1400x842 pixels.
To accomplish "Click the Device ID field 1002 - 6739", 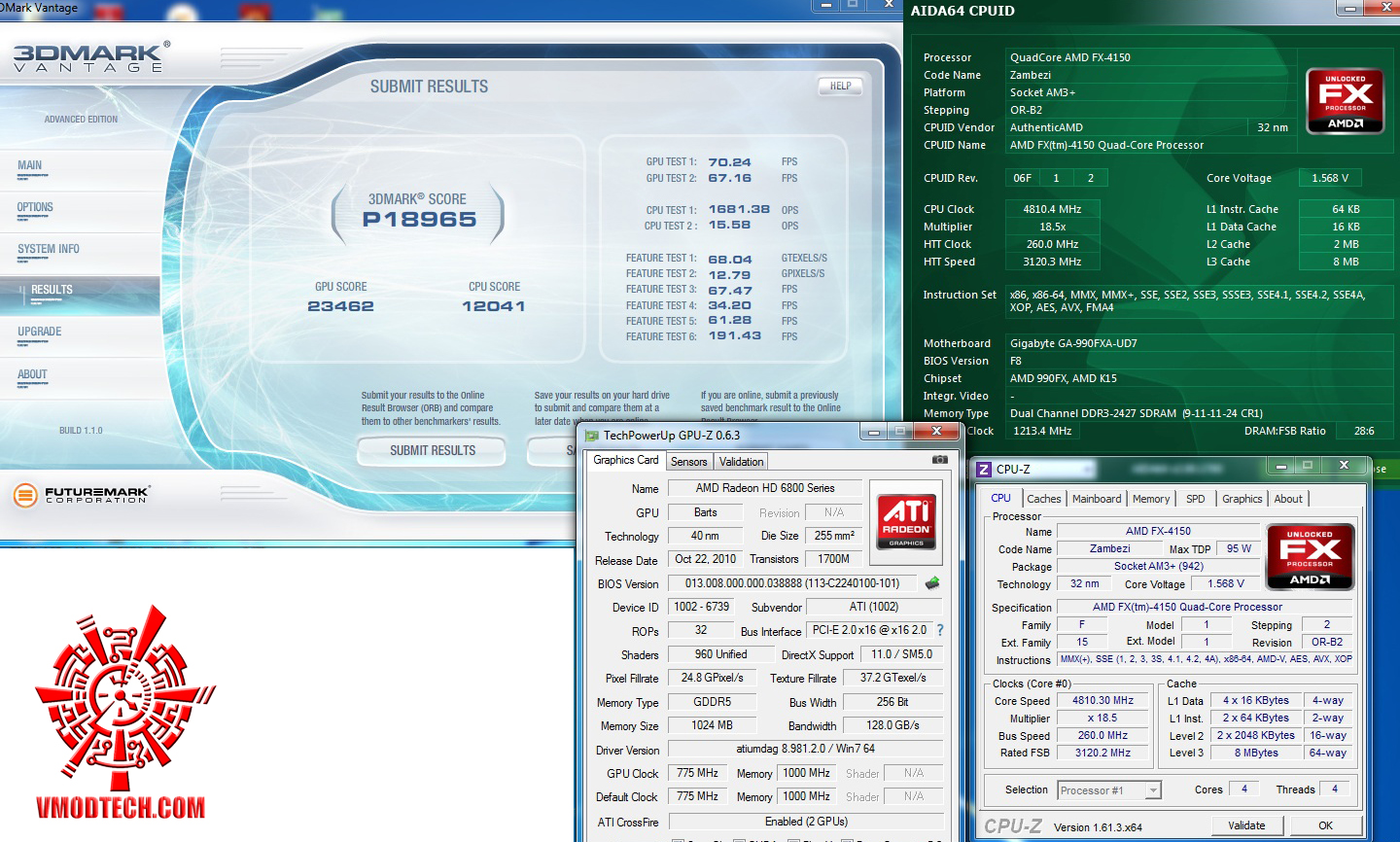I will [702, 607].
